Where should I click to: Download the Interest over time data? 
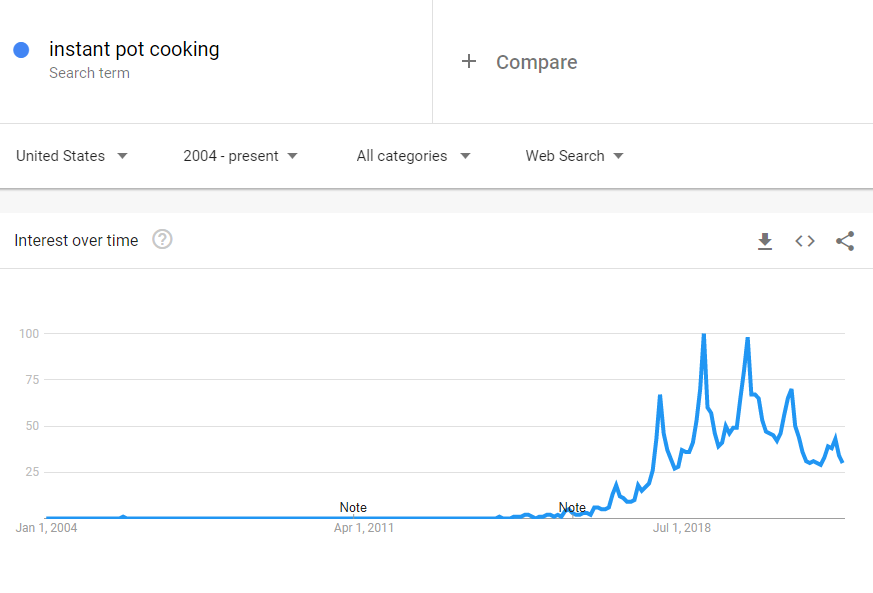[765, 241]
